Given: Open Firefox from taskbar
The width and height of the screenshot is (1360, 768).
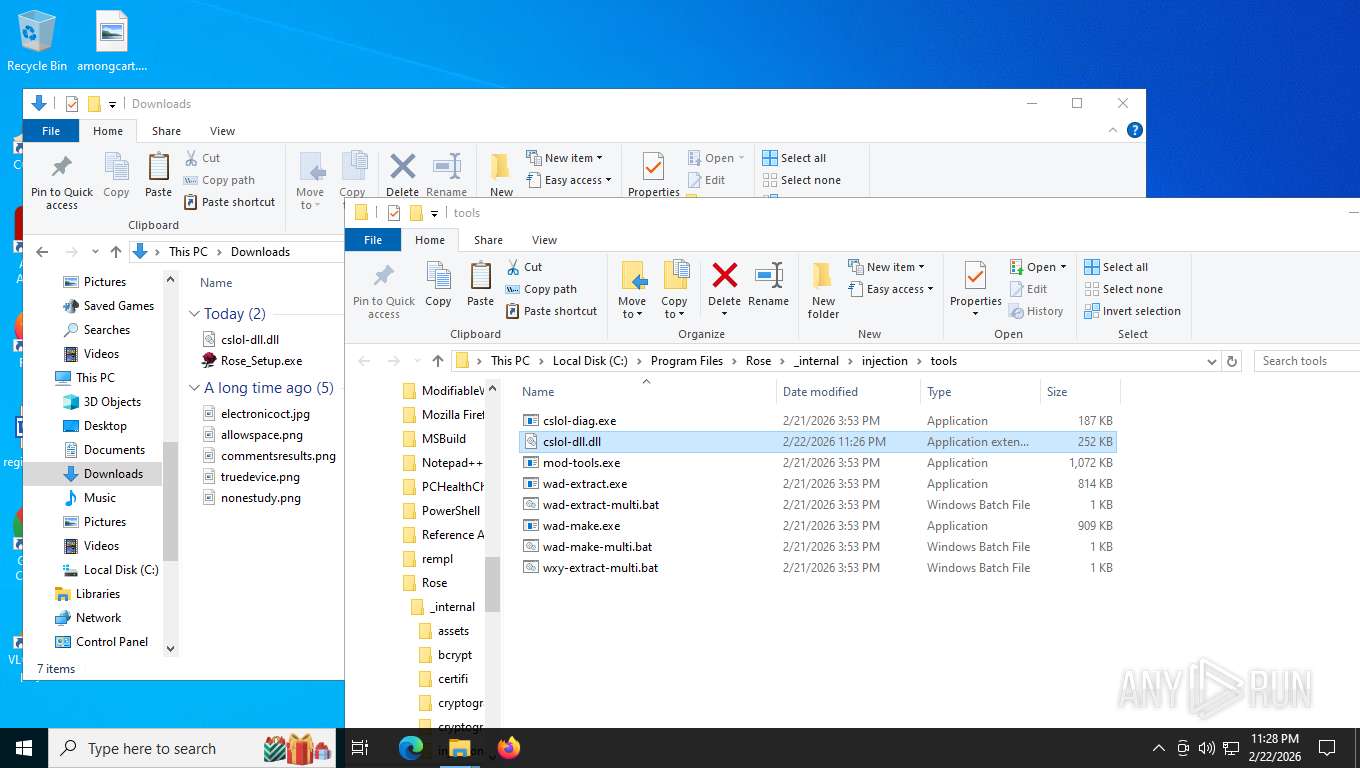Looking at the screenshot, I should click(x=509, y=747).
